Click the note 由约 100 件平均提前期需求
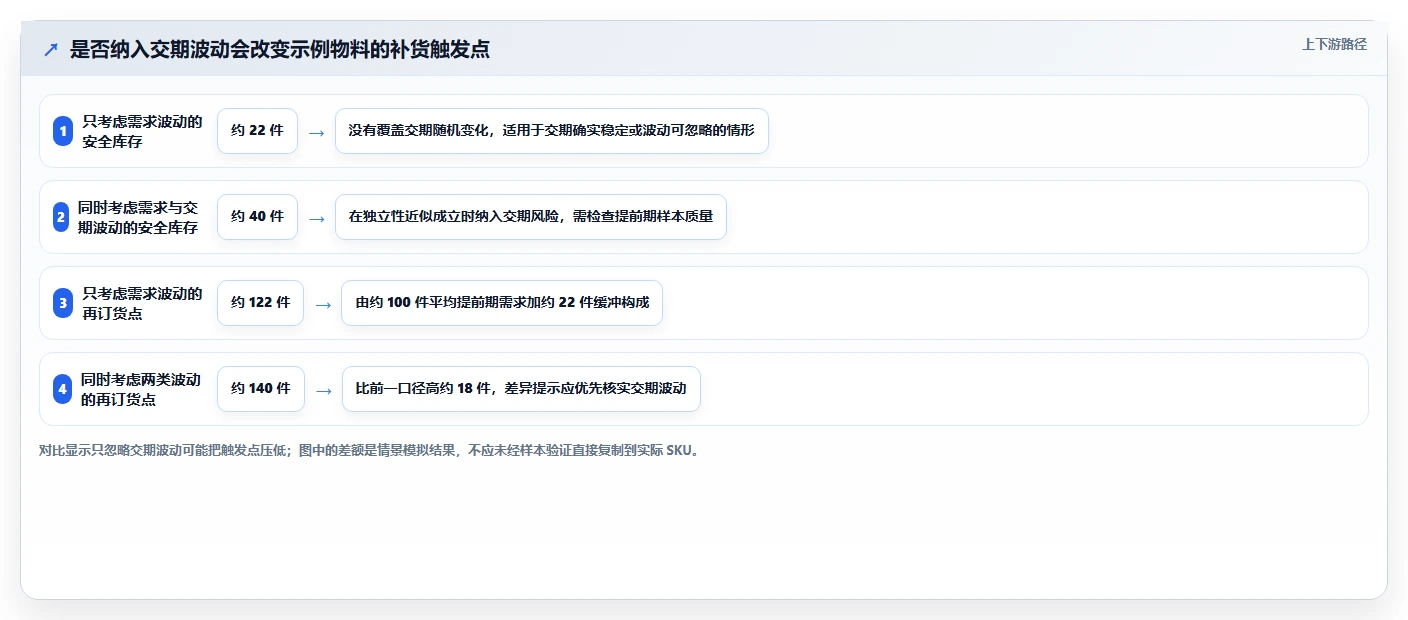 coord(502,303)
